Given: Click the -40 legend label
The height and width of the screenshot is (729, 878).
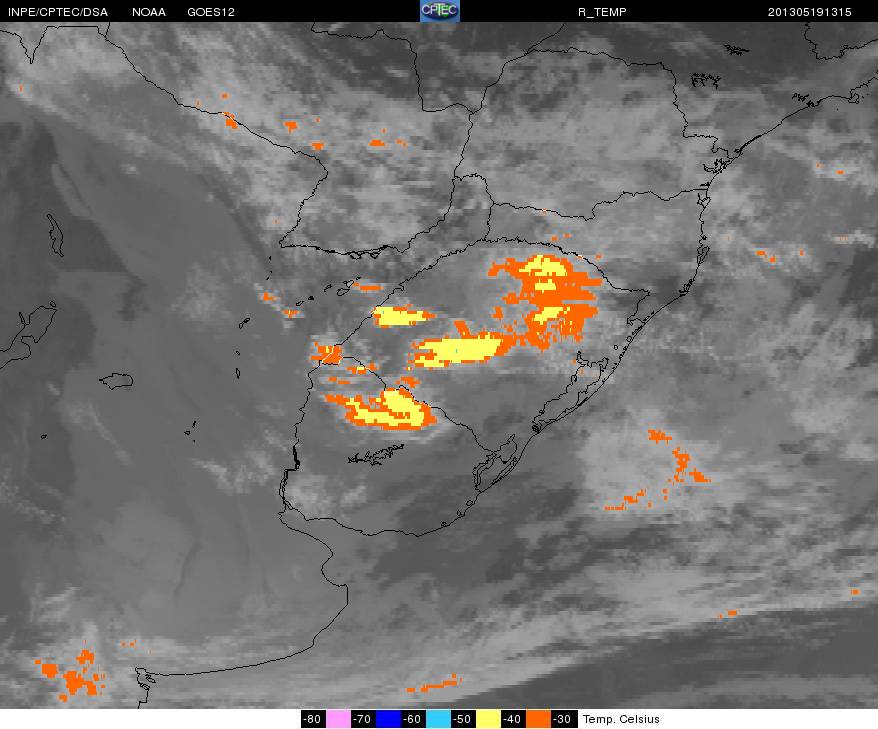Looking at the screenshot, I should (513, 719).
